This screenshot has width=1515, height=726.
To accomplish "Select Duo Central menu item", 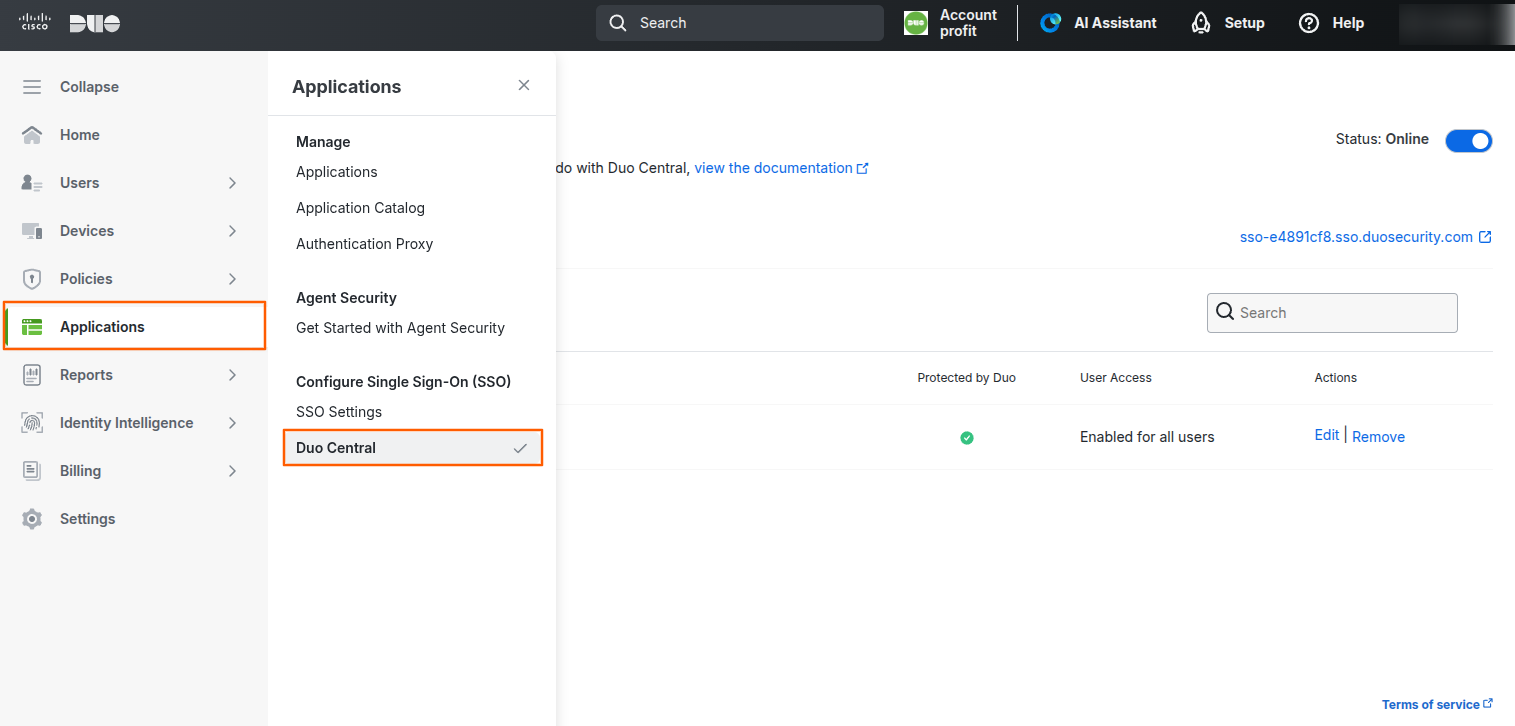I will tap(413, 448).
